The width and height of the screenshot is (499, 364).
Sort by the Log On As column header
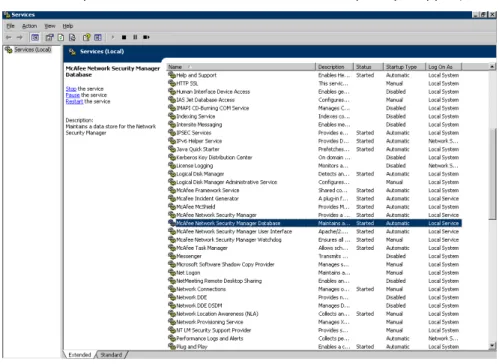pos(444,67)
